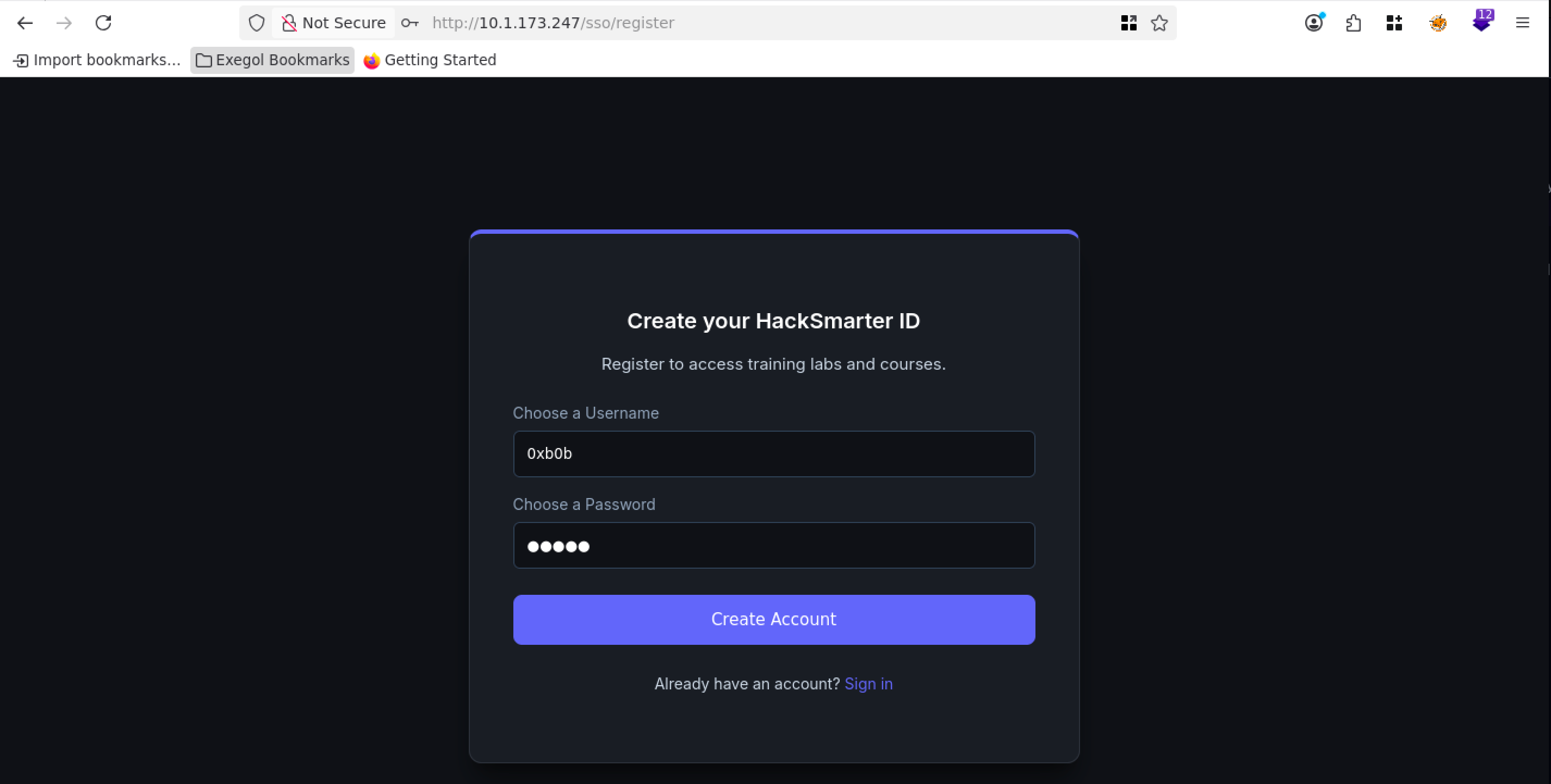Viewport: 1551px width, 784px height.
Task: Click the QR code grid icon in address bar
Action: pyautogui.click(x=1128, y=23)
